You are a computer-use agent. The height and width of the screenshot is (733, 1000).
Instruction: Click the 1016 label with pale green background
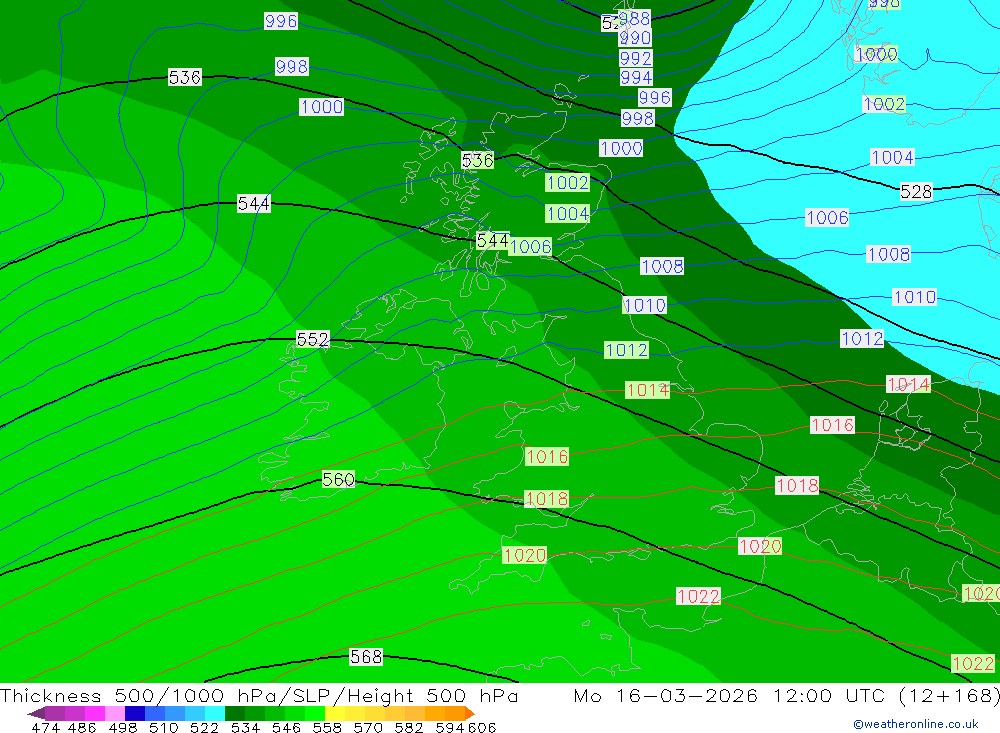tap(547, 456)
